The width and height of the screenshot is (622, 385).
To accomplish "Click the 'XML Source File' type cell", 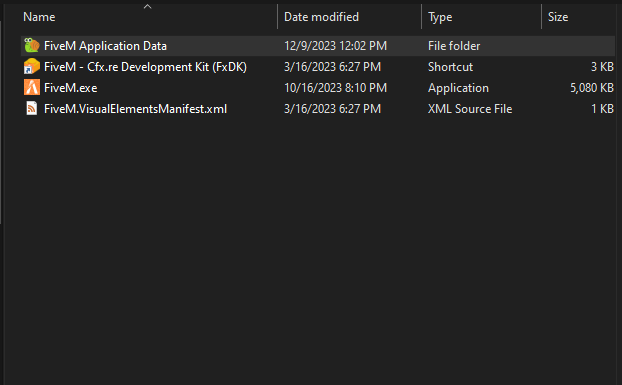I will (470, 109).
